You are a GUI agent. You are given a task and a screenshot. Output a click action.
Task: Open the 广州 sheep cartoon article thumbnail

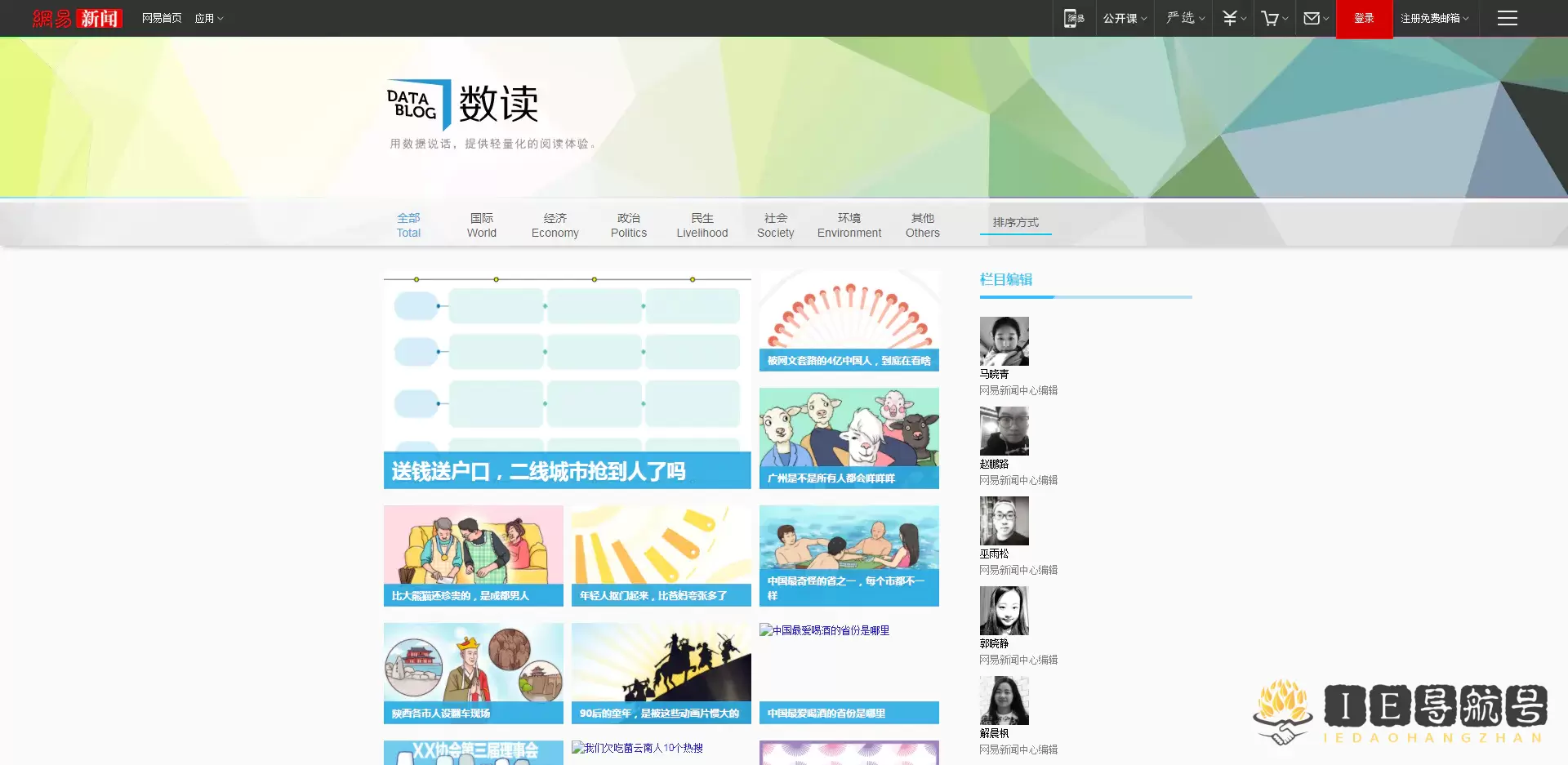click(x=849, y=437)
